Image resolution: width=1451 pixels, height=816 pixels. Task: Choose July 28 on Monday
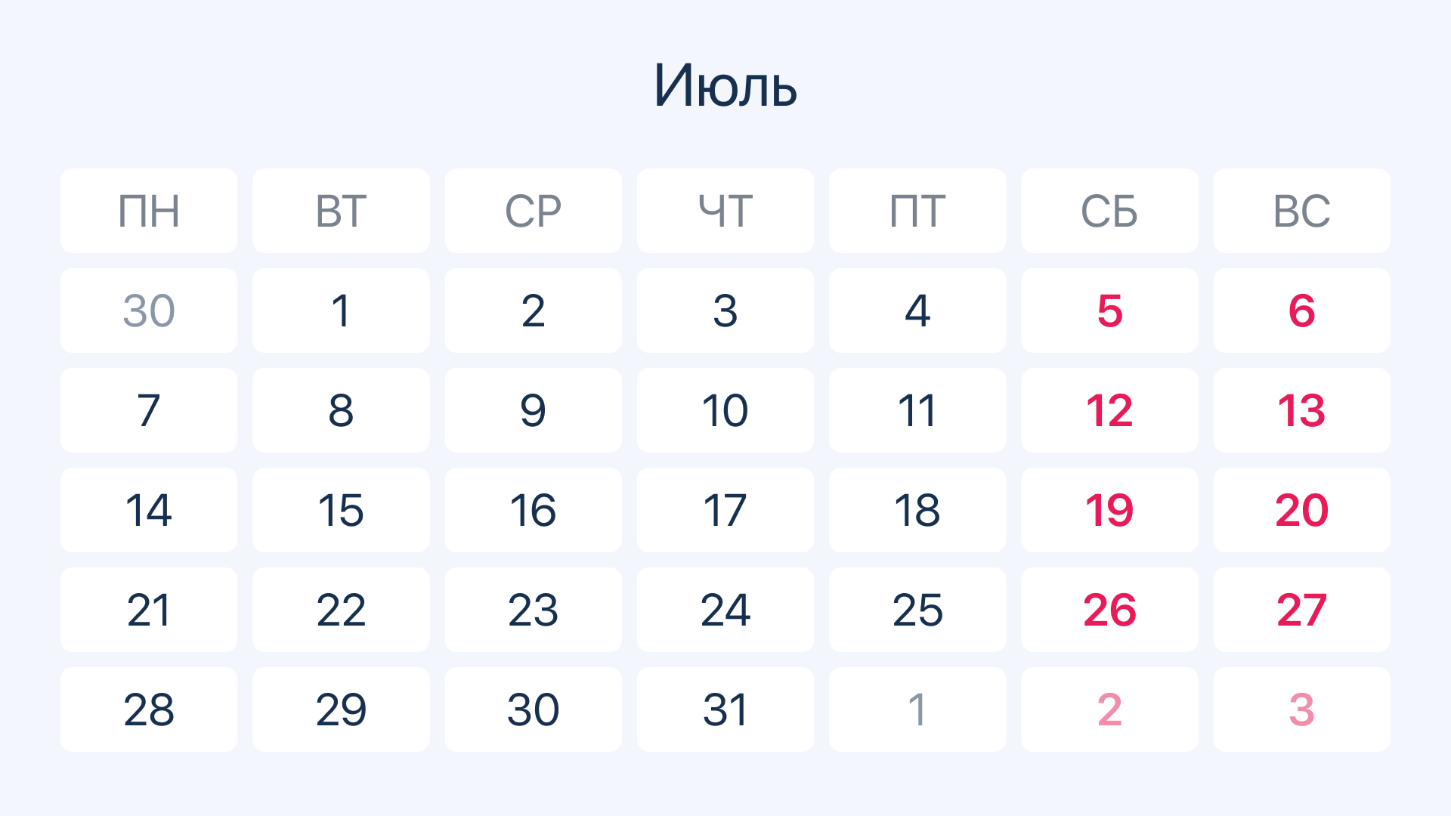(149, 709)
